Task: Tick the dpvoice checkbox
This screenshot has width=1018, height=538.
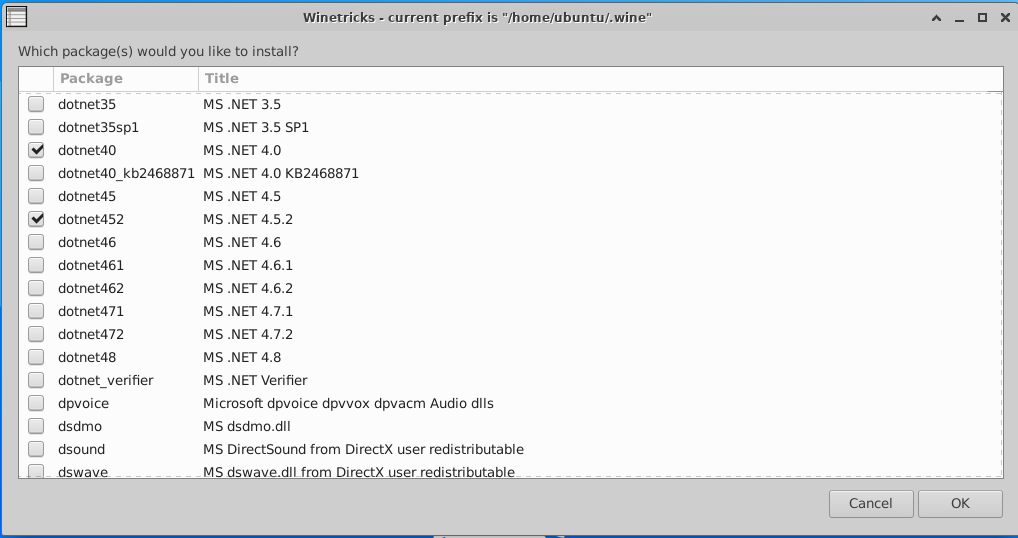Action: tap(36, 403)
